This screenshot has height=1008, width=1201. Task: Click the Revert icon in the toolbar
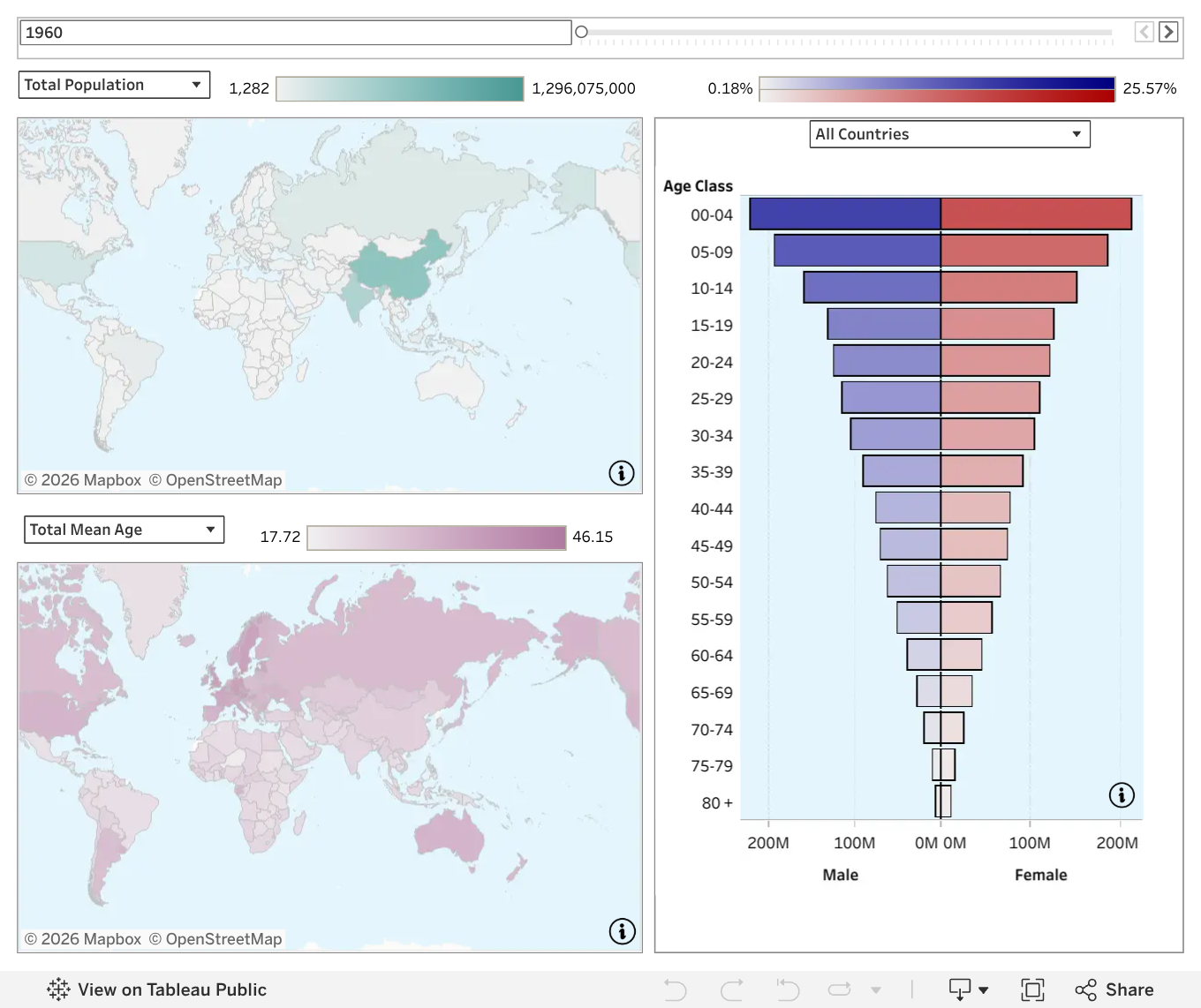(x=788, y=989)
